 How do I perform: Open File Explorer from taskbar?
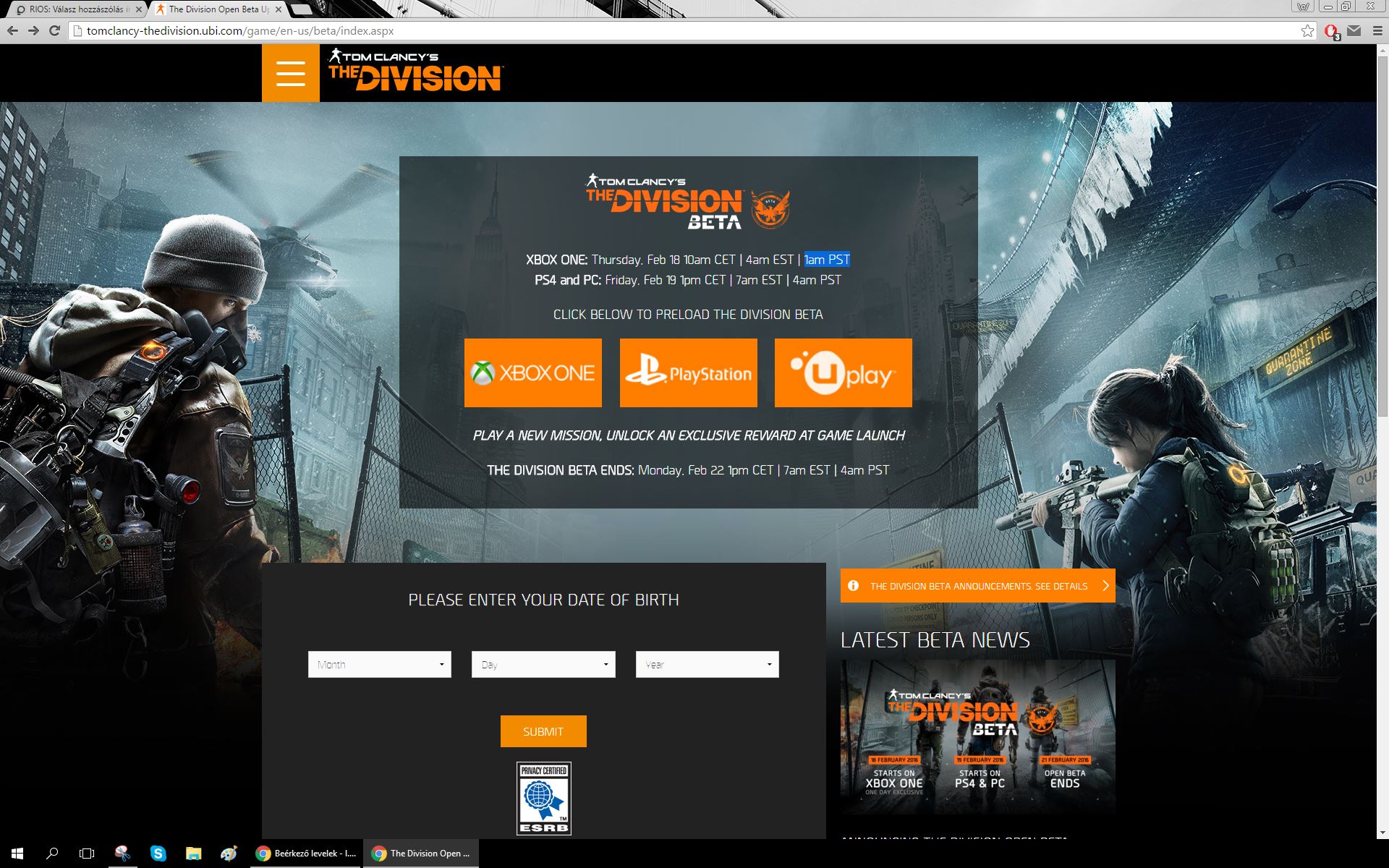193,854
